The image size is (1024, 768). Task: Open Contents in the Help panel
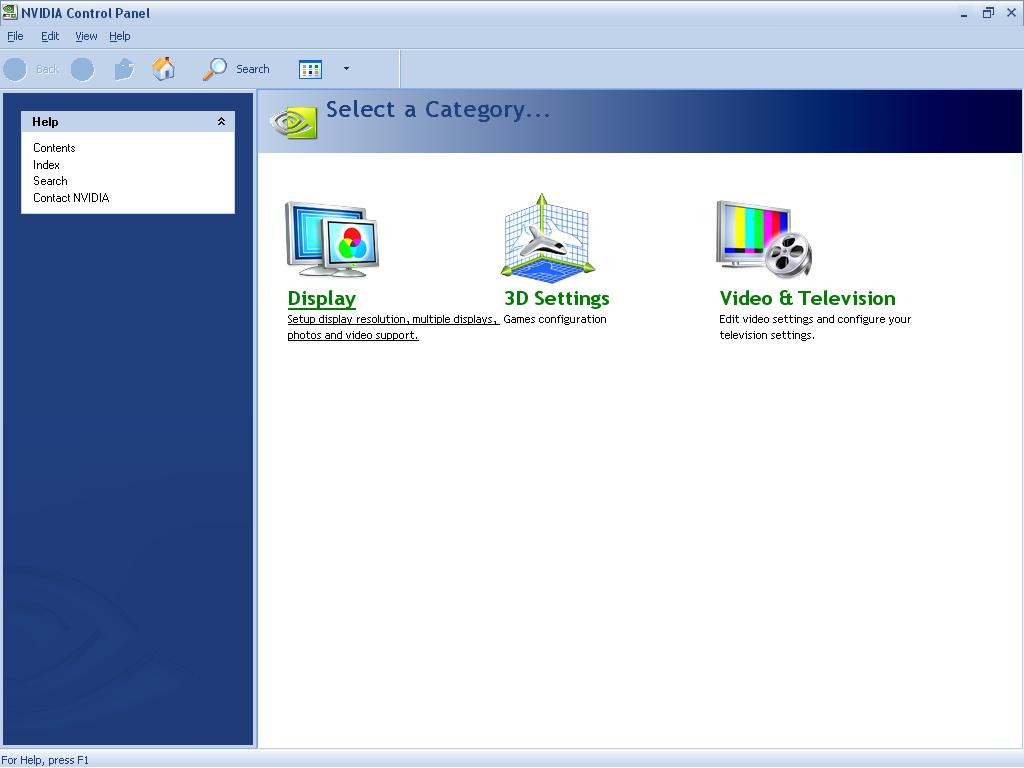[54, 148]
